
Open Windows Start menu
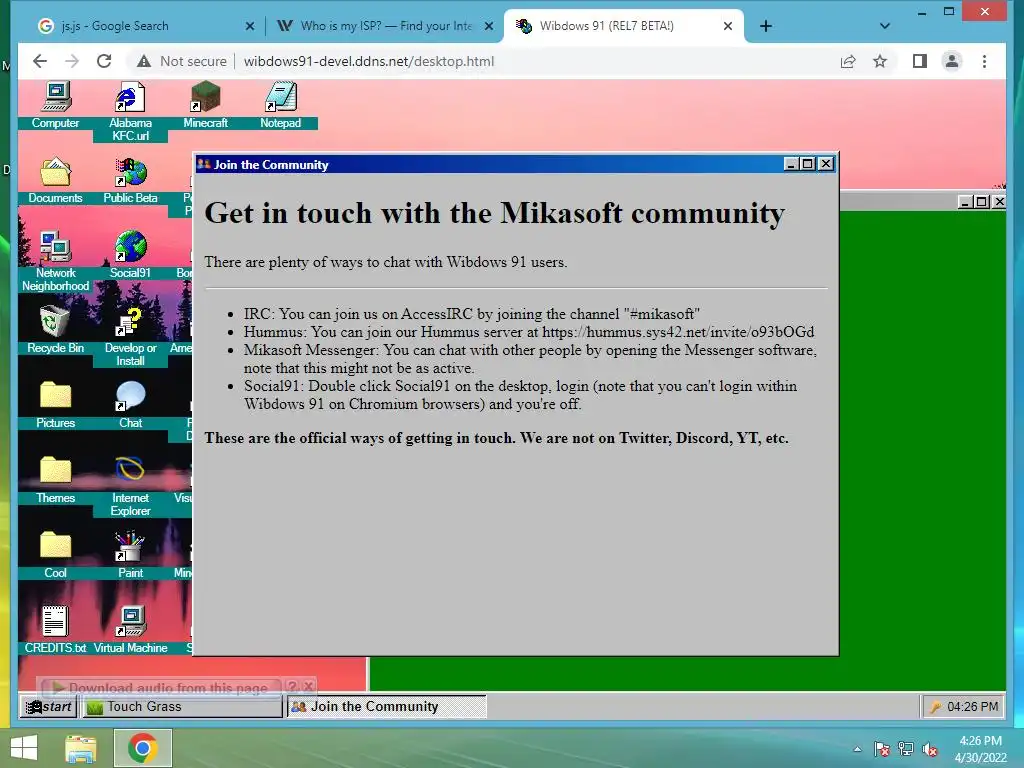pyautogui.click(x=24, y=748)
